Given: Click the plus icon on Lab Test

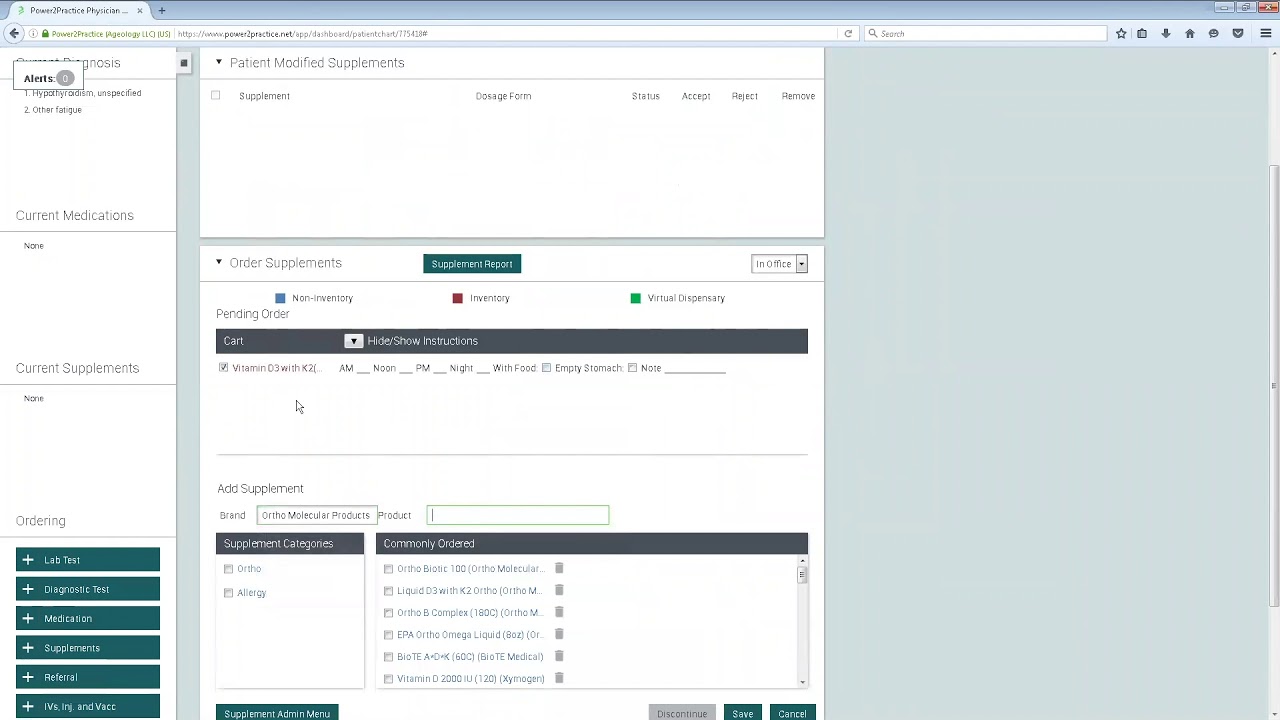Looking at the screenshot, I should coord(28,560).
